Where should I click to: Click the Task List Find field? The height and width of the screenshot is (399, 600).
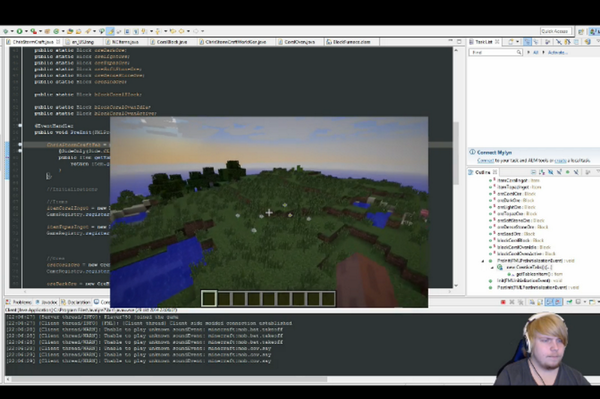[495, 52]
